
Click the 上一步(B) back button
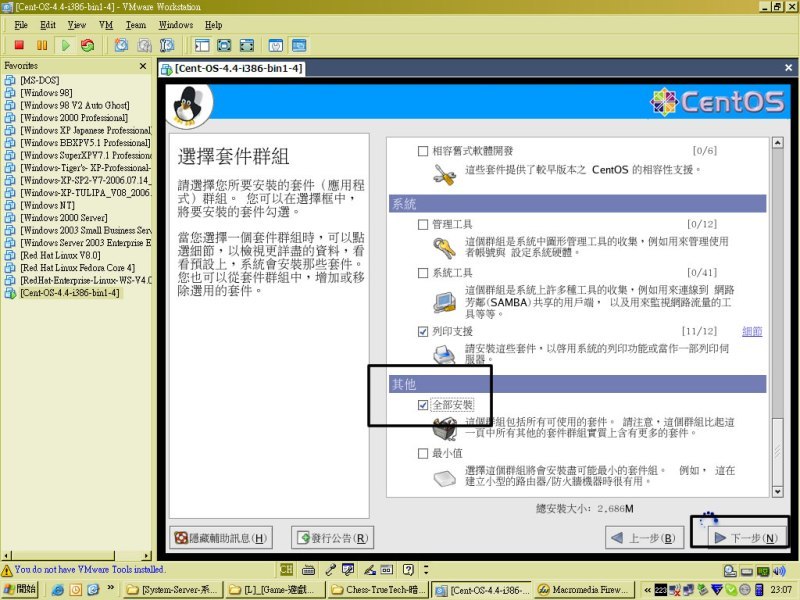tap(644, 538)
